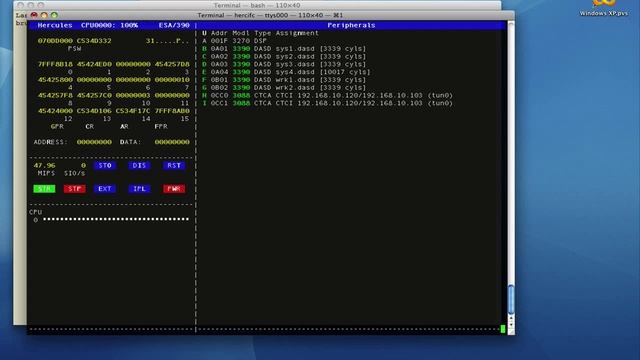The image size is (640, 360).
Task: Click device row I 0CC1 CTCA
Action: tap(327, 103)
